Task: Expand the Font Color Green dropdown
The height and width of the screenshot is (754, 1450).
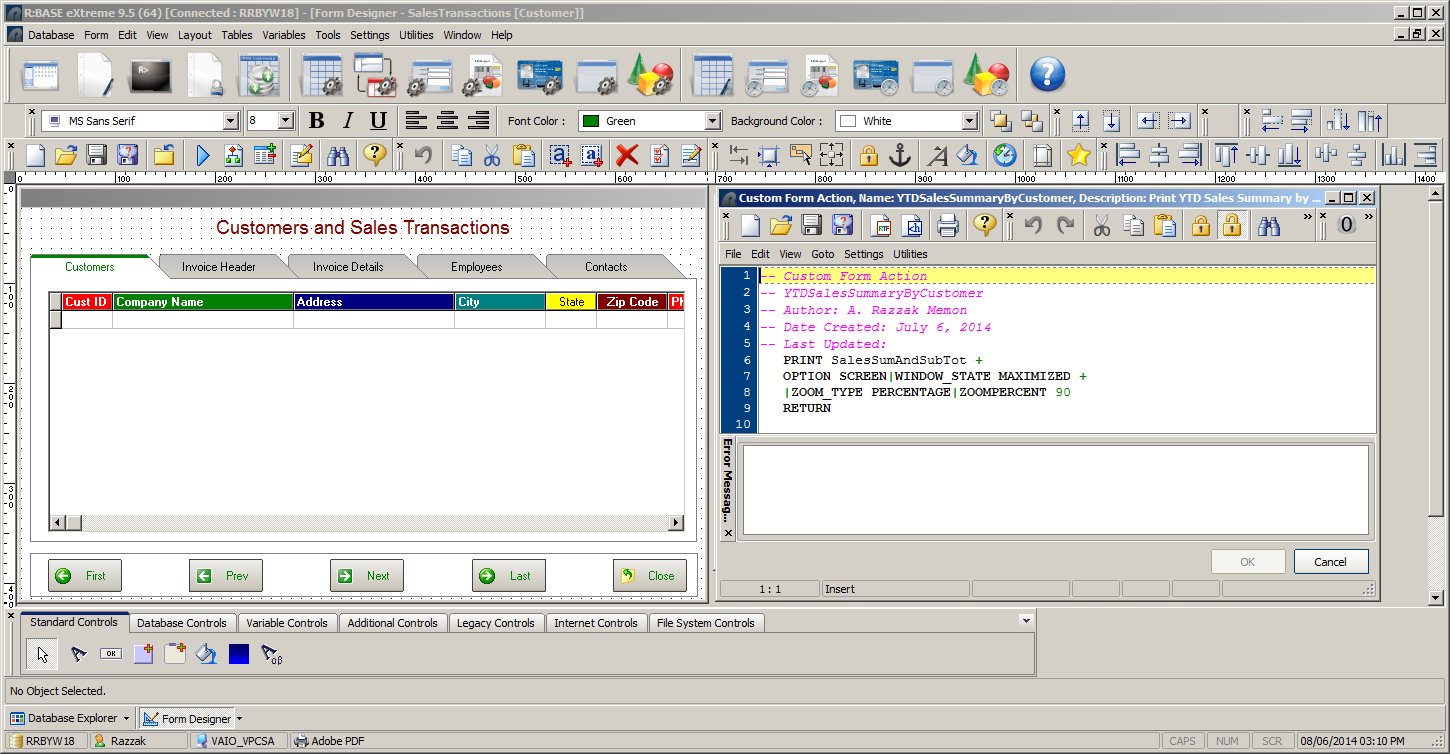Action: click(712, 121)
